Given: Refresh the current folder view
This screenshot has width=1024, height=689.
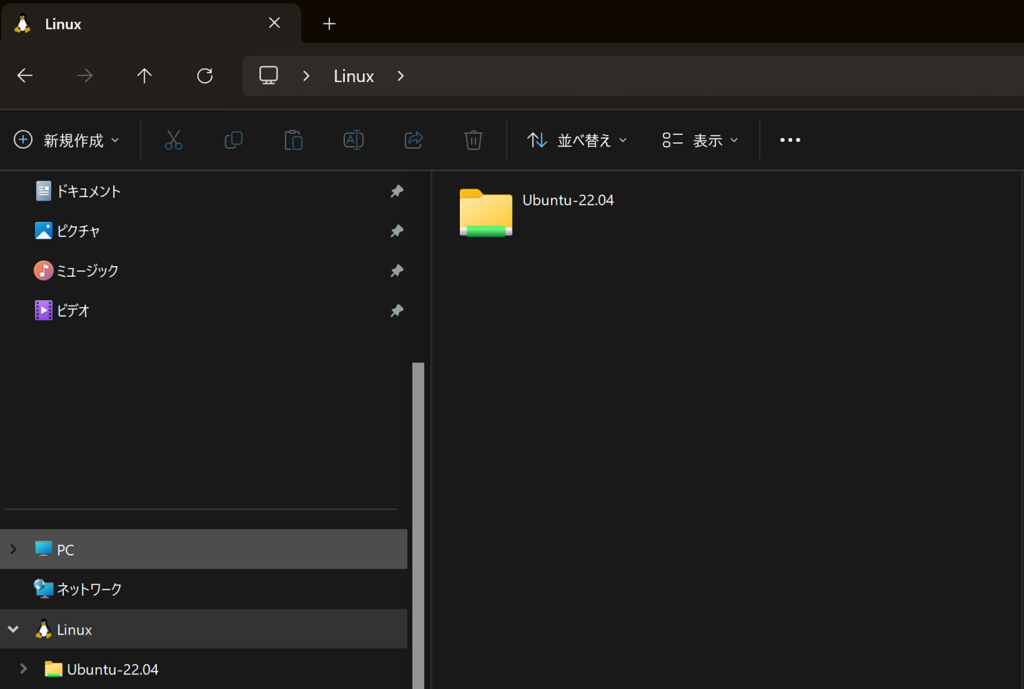Looking at the screenshot, I should (x=205, y=76).
